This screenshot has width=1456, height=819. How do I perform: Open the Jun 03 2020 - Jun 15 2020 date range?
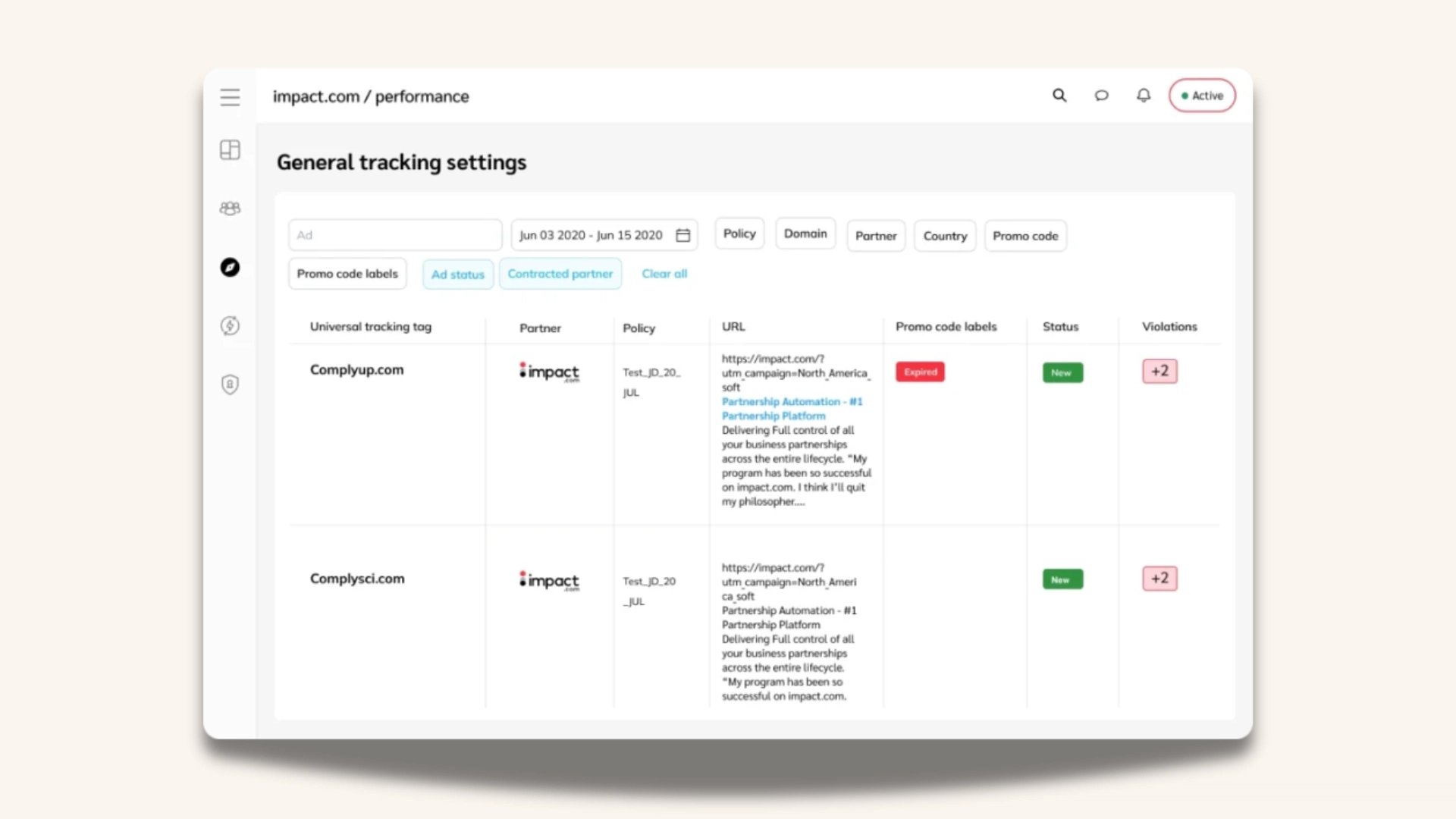(604, 235)
